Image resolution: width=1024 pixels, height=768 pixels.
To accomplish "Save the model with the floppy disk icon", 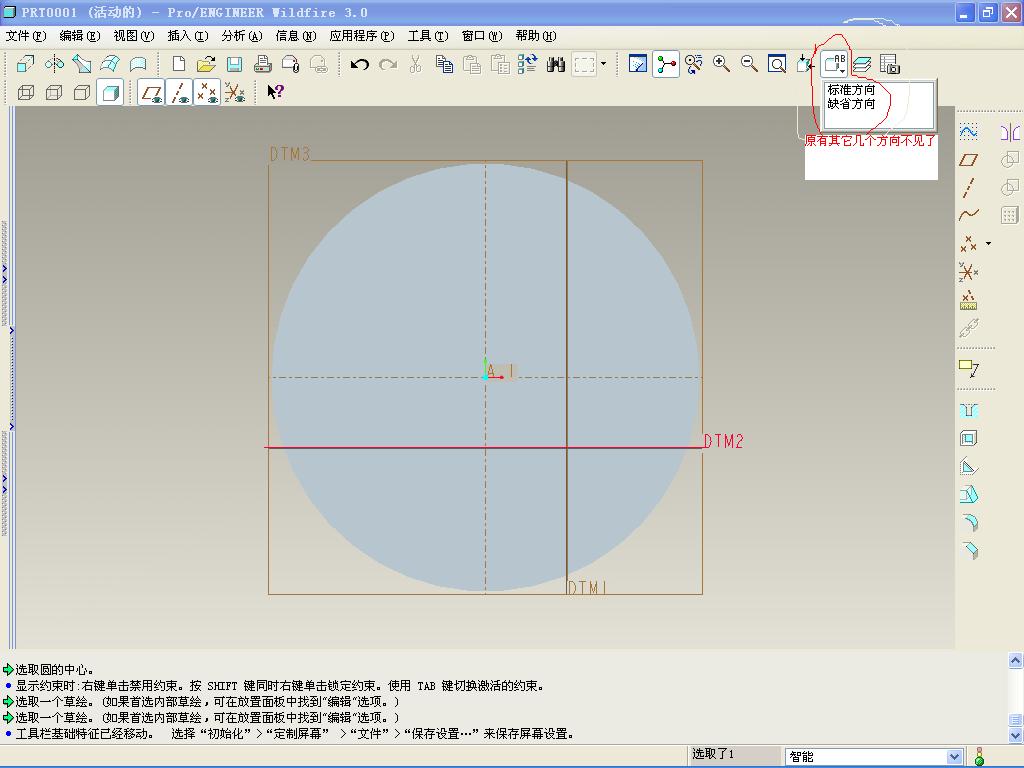I will tap(234, 64).
